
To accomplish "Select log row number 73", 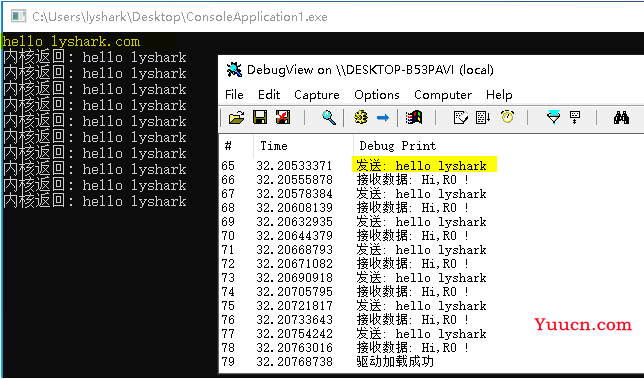I will pos(228,278).
